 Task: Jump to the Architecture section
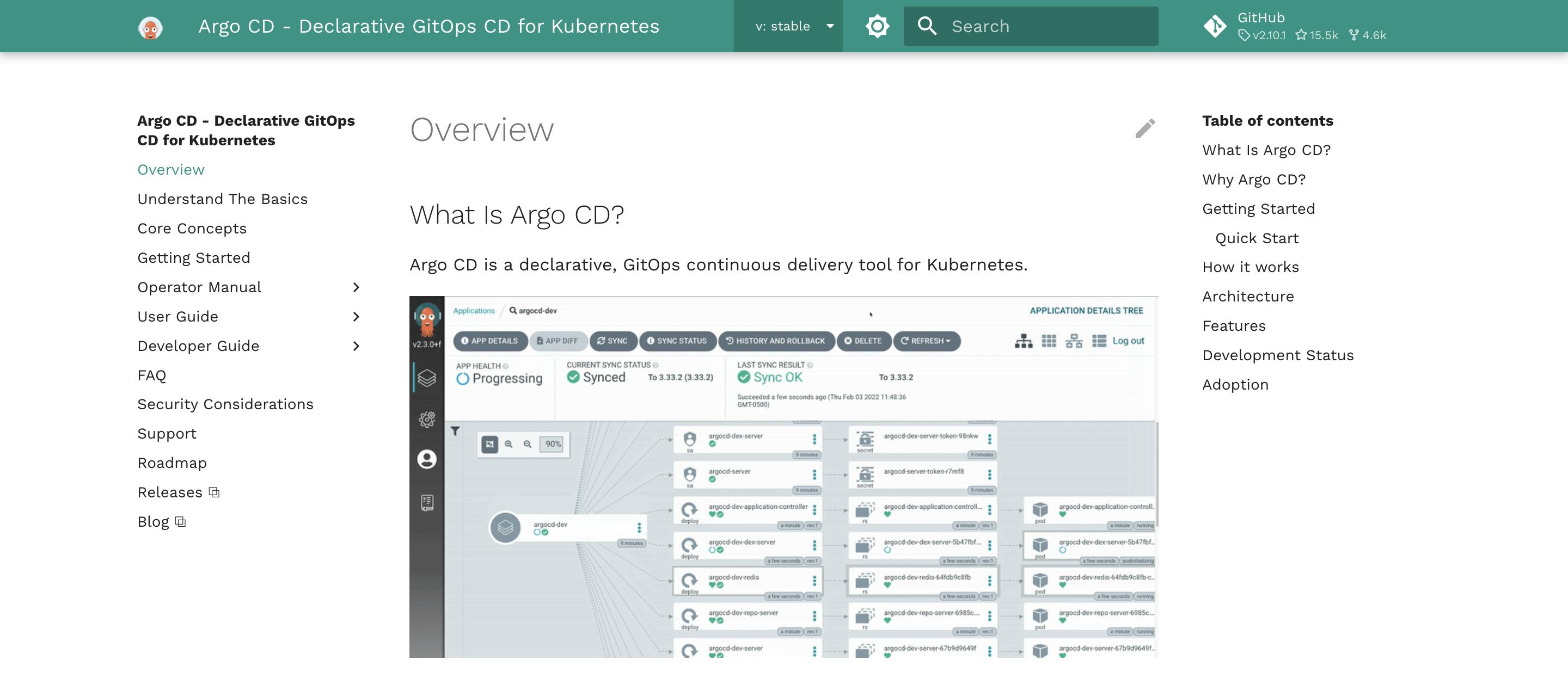(1248, 297)
